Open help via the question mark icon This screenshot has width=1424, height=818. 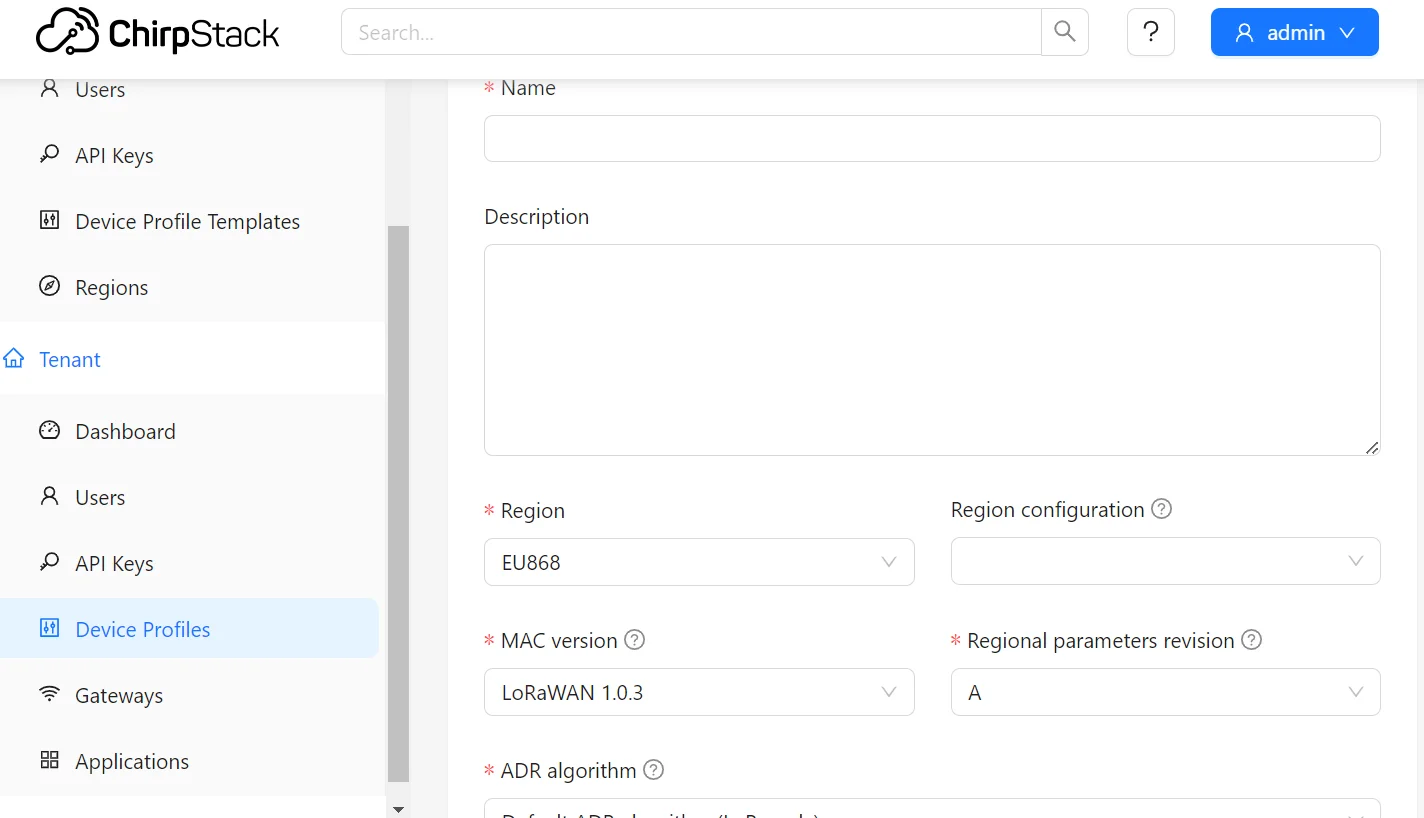(1151, 32)
